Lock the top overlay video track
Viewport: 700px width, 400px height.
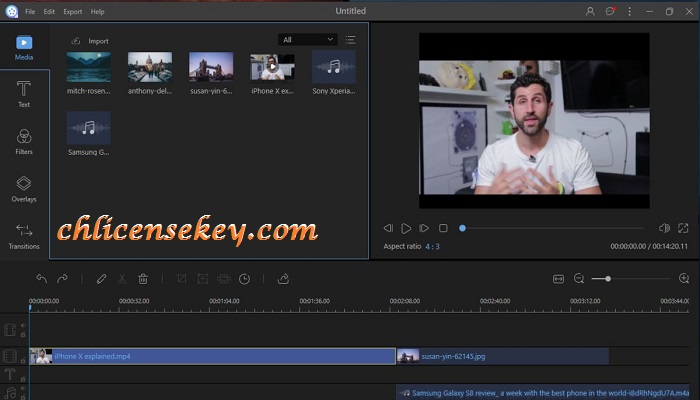(x=23, y=334)
